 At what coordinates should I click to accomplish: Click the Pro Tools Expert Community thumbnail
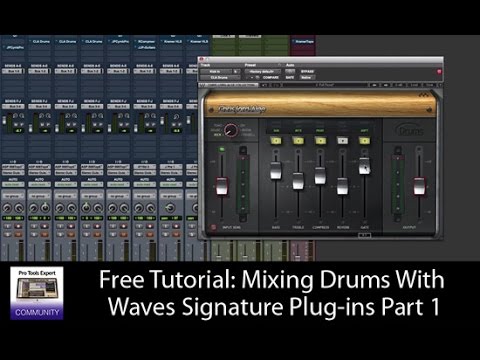(37, 293)
